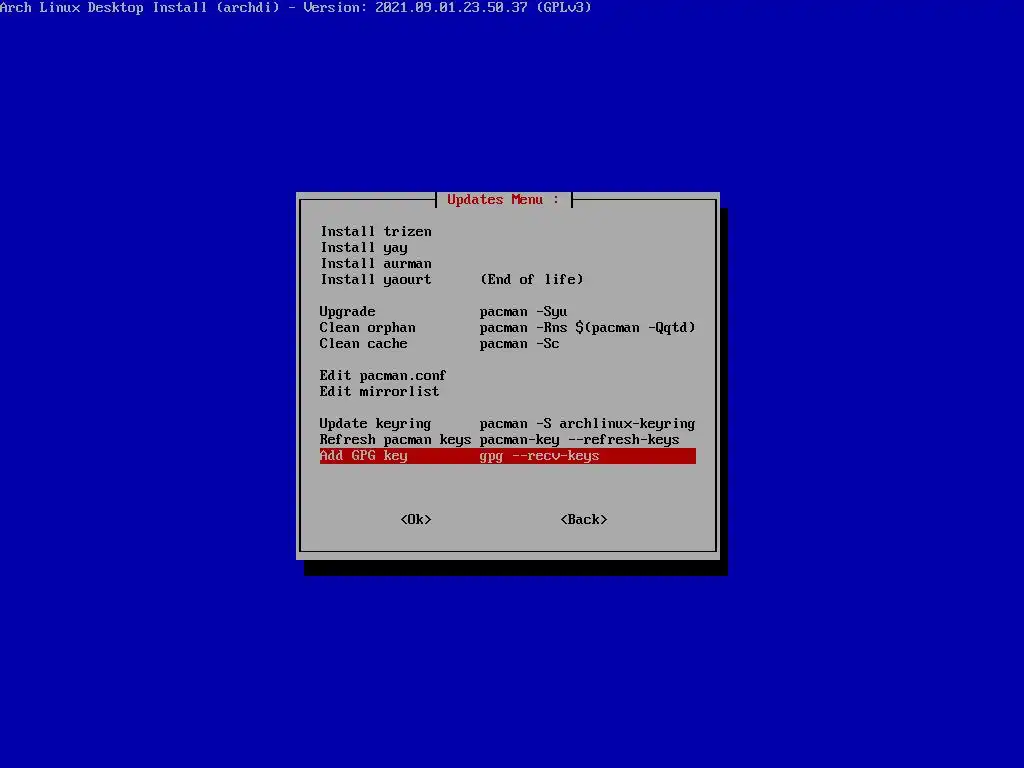Screen dimensions: 1024x768
Task: Select Update keyring item
Action: (375, 424)
